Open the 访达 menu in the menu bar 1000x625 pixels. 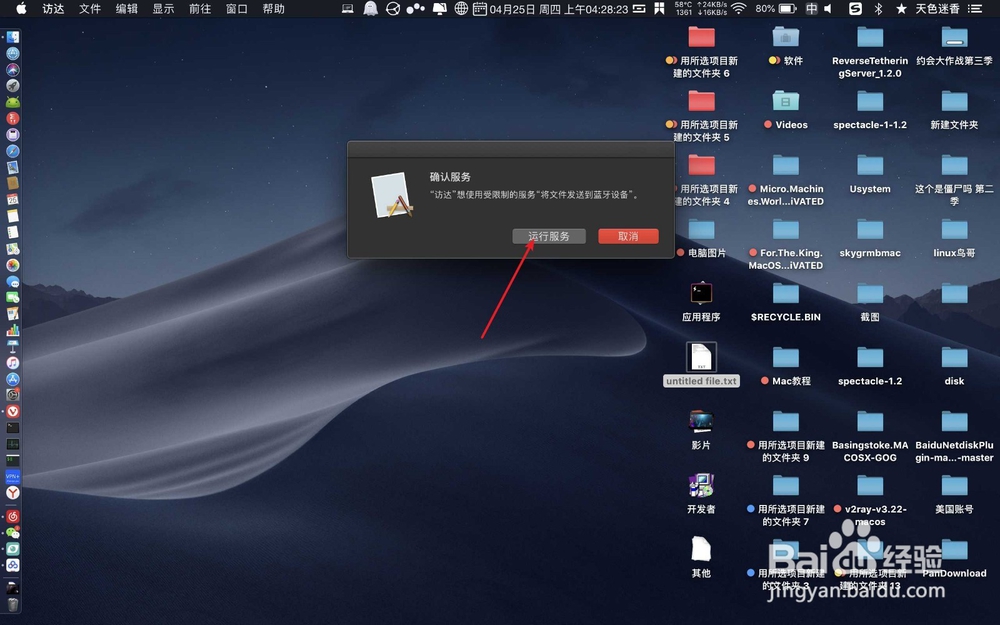53,8
